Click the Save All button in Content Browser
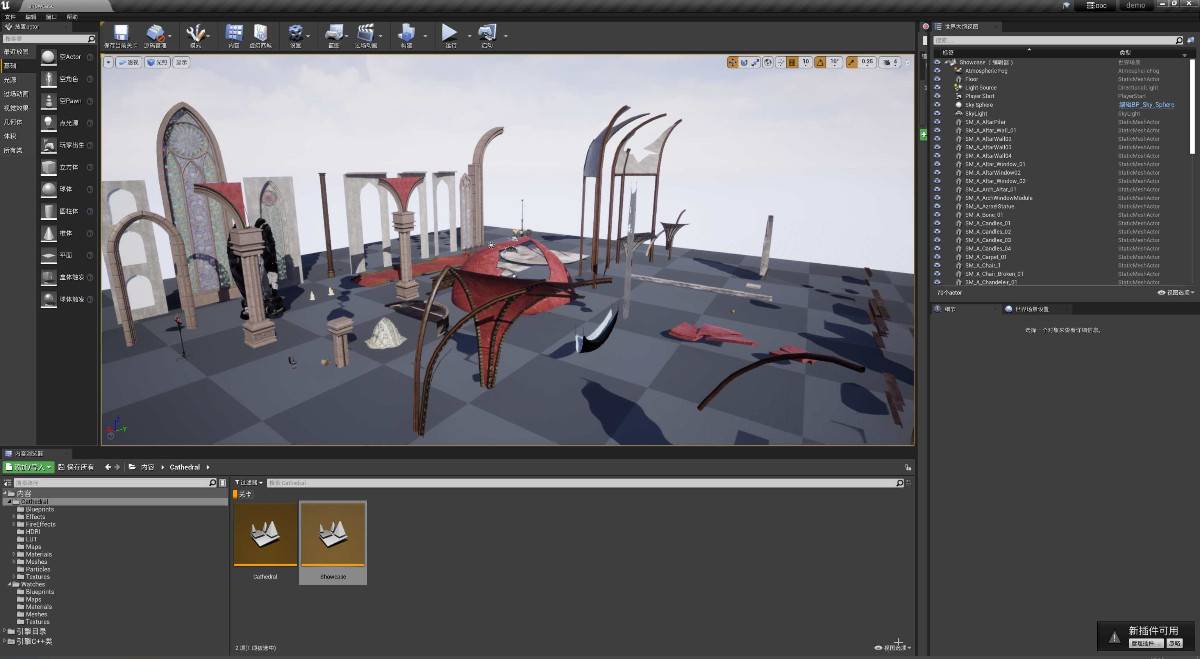 point(76,467)
